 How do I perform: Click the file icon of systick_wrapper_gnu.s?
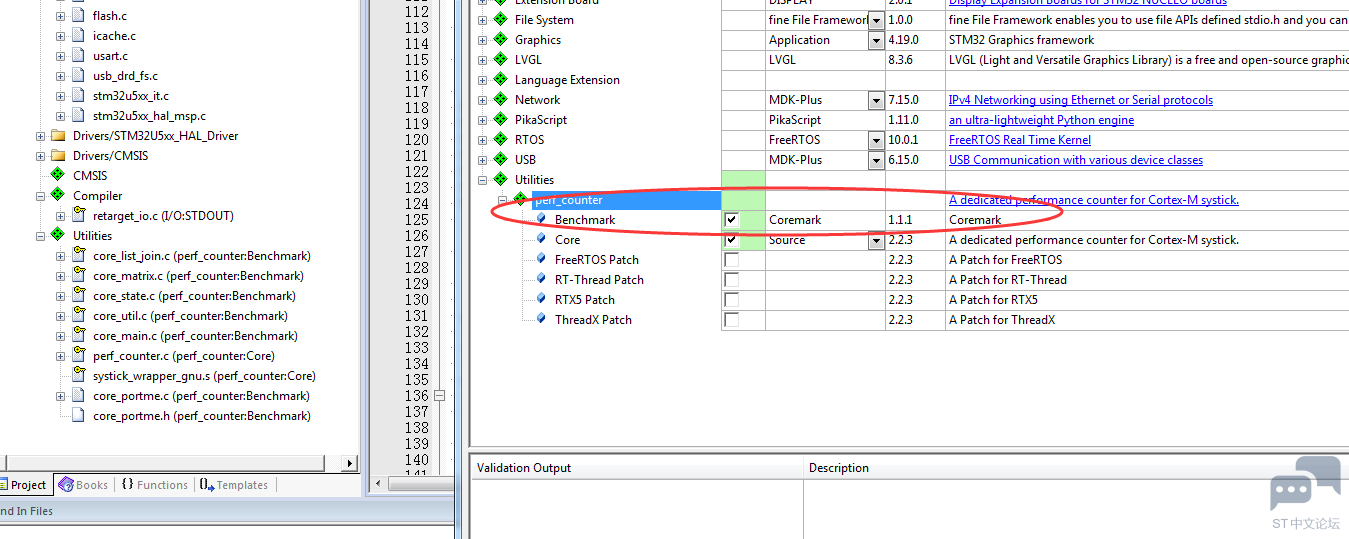pyautogui.click(x=79, y=376)
